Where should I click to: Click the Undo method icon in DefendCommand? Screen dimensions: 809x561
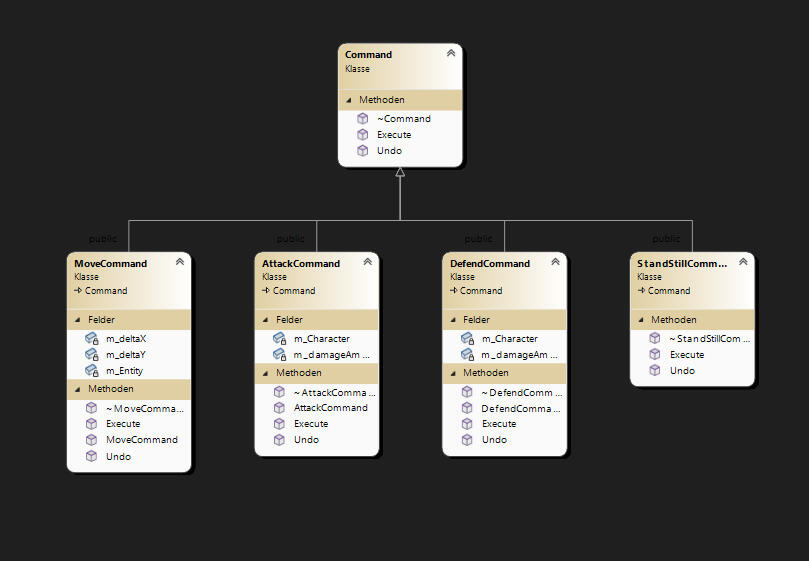(x=467, y=439)
